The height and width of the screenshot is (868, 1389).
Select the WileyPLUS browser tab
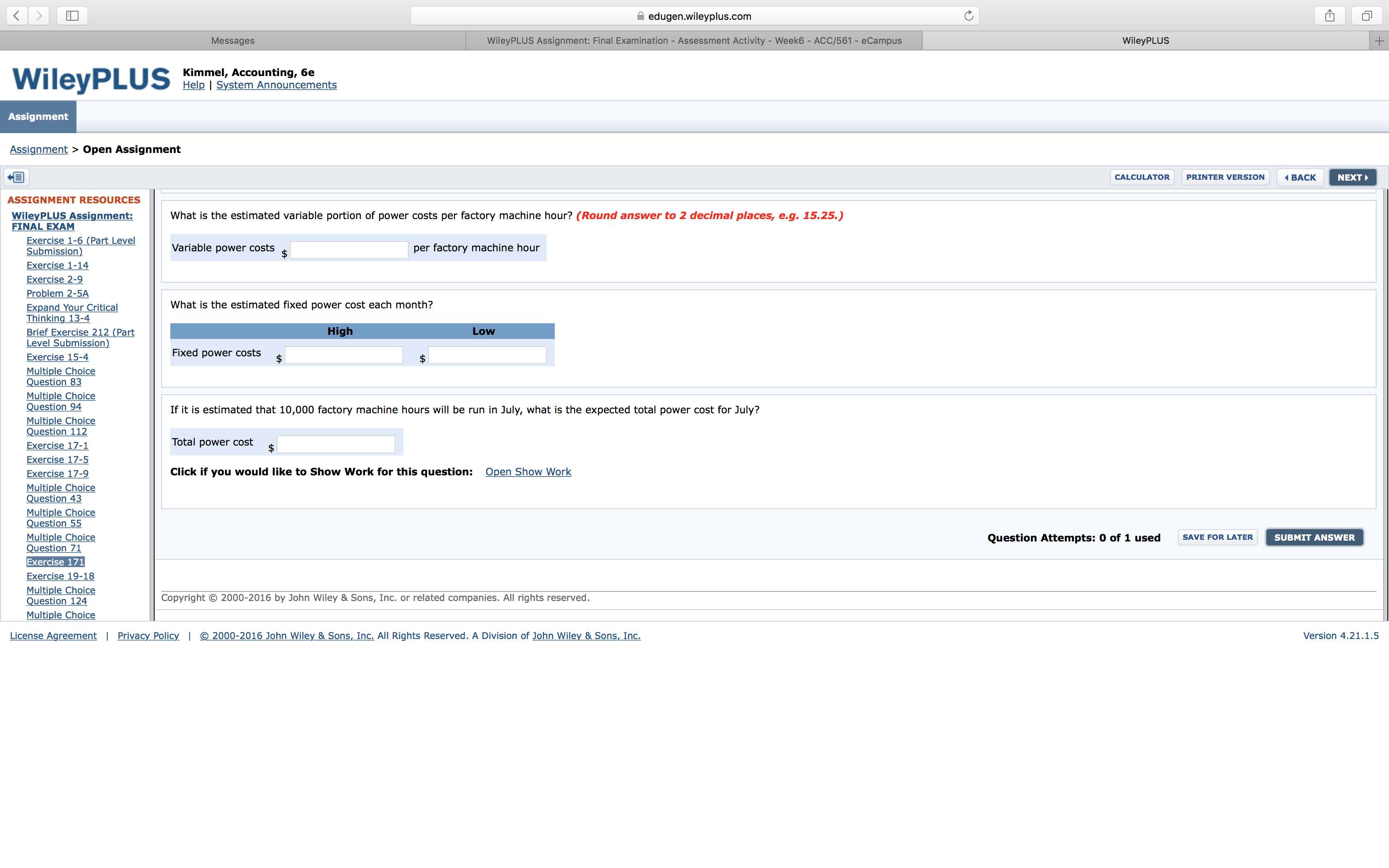coord(1146,41)
